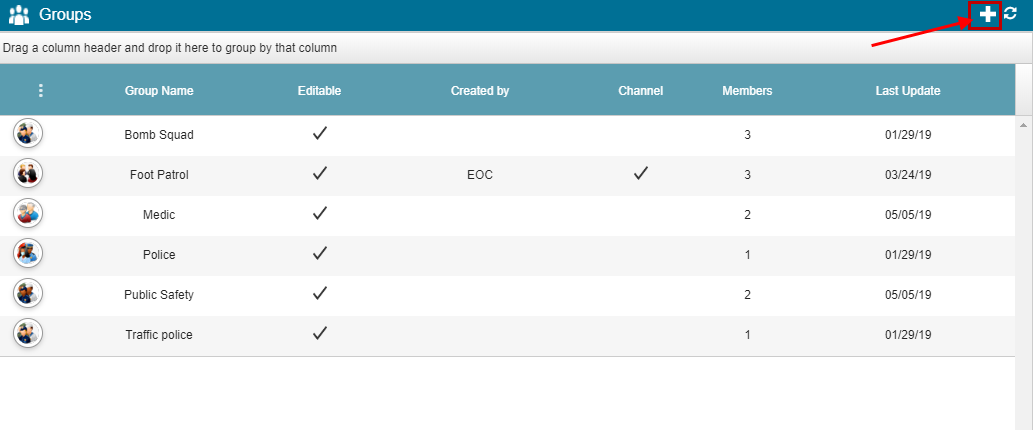Image resolution: width=1033 pixels, height=430 pixels.
Task: Sort by the Group Name column header
Action: 159,91
